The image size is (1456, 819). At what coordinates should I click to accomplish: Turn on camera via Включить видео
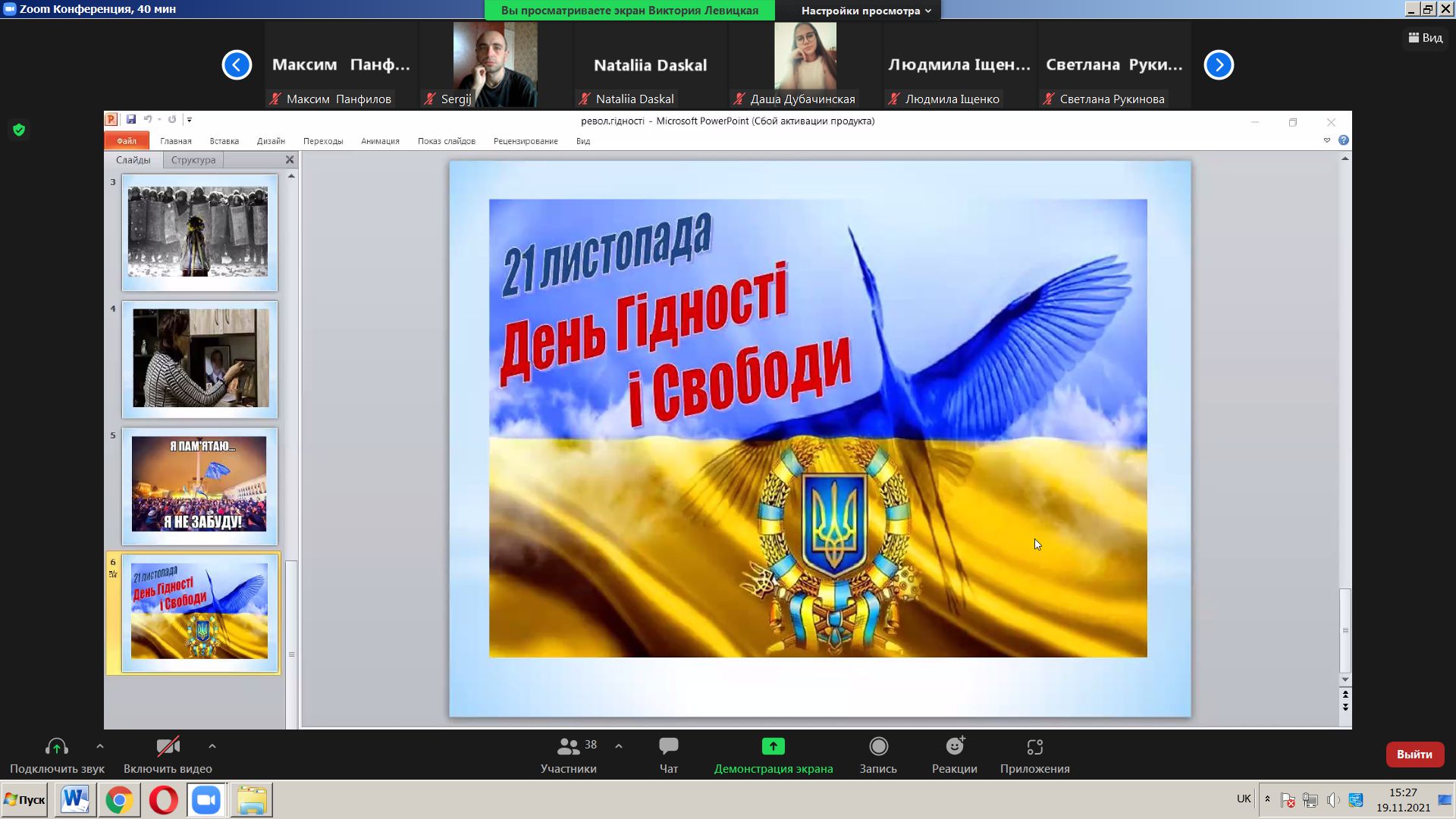[168, 756]
